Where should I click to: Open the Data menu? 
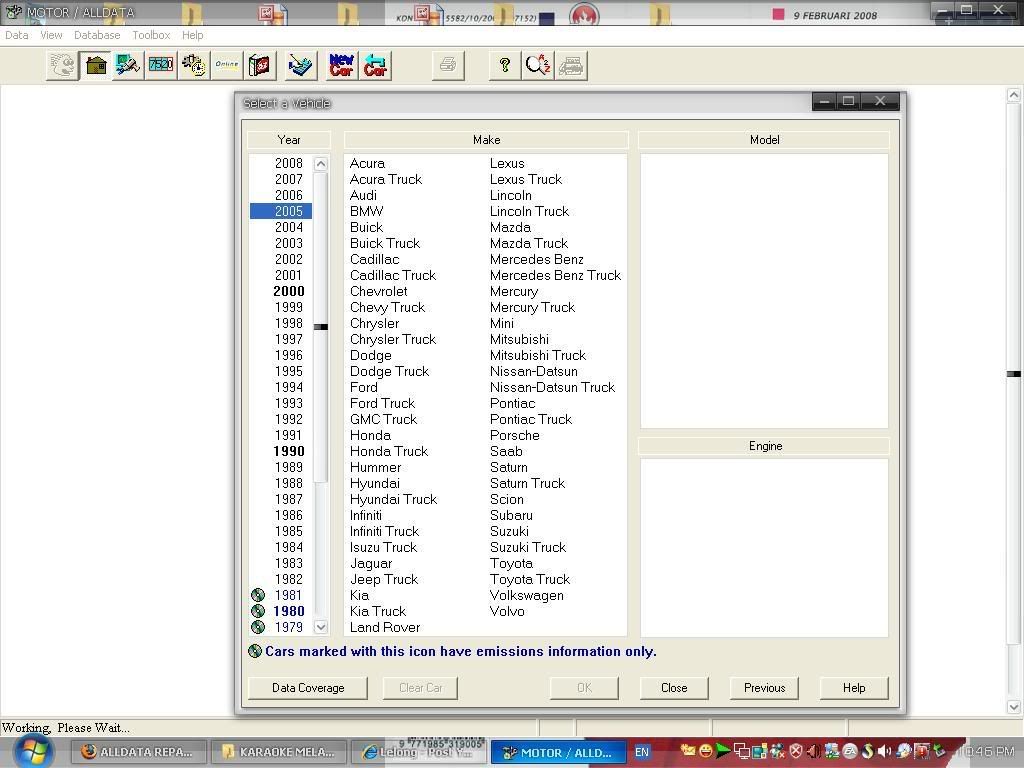click(16, 35)
